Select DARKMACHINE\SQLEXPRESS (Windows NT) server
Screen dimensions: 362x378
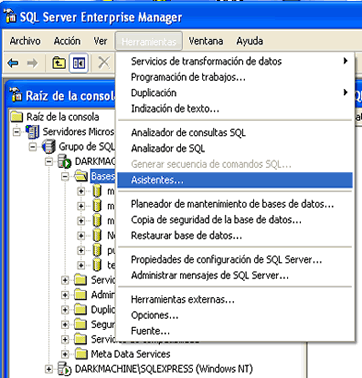point(164,369)
